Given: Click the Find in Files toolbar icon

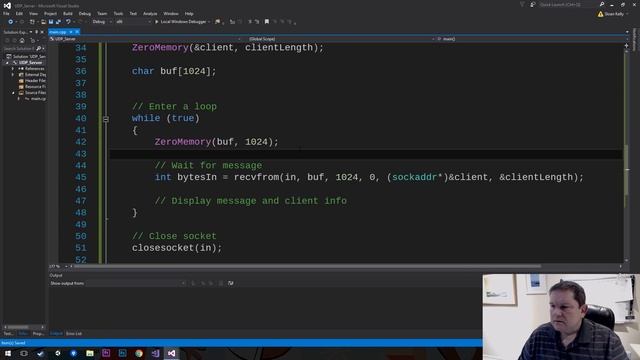Looking at the screenshot, I should [218, 22].
